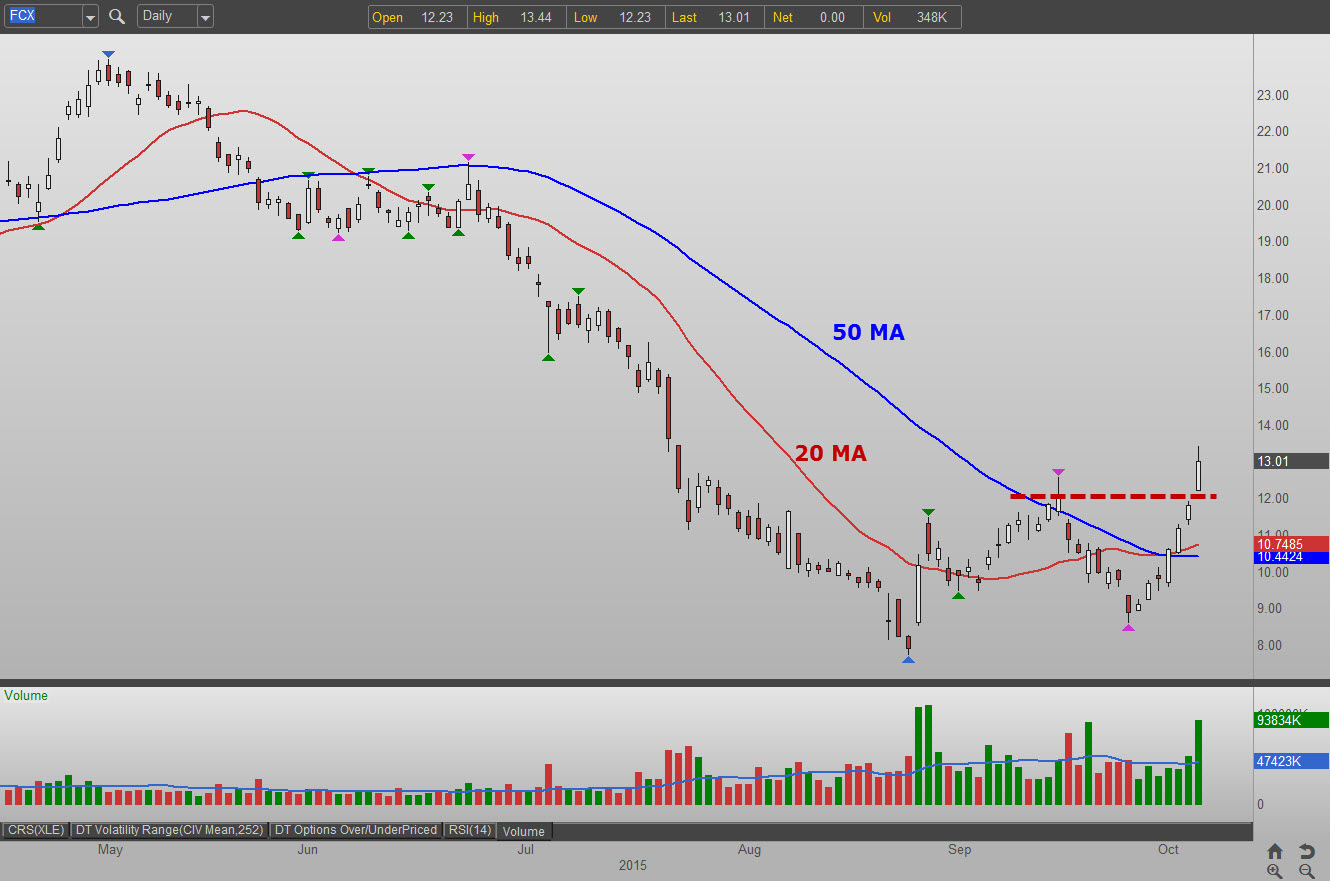
Task: Click the Aug label on the date axis
Action: (x=749, y=850)
